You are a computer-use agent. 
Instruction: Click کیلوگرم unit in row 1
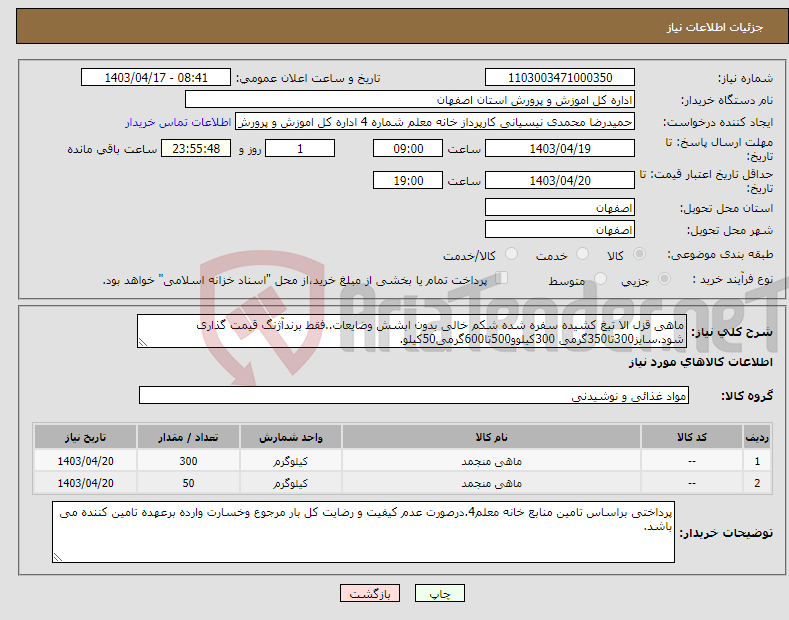pos(290,461)
